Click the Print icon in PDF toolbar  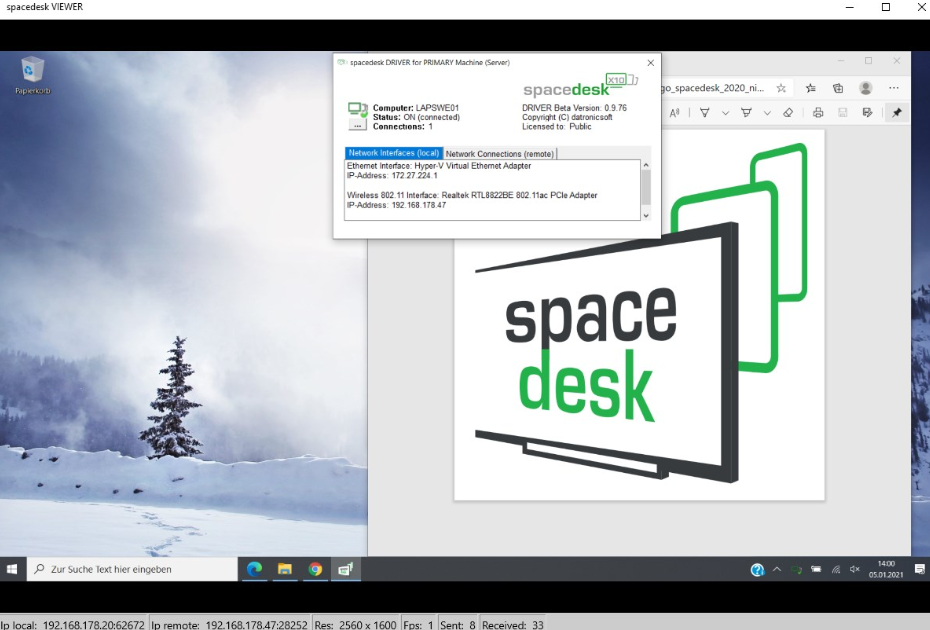[818, 113]
